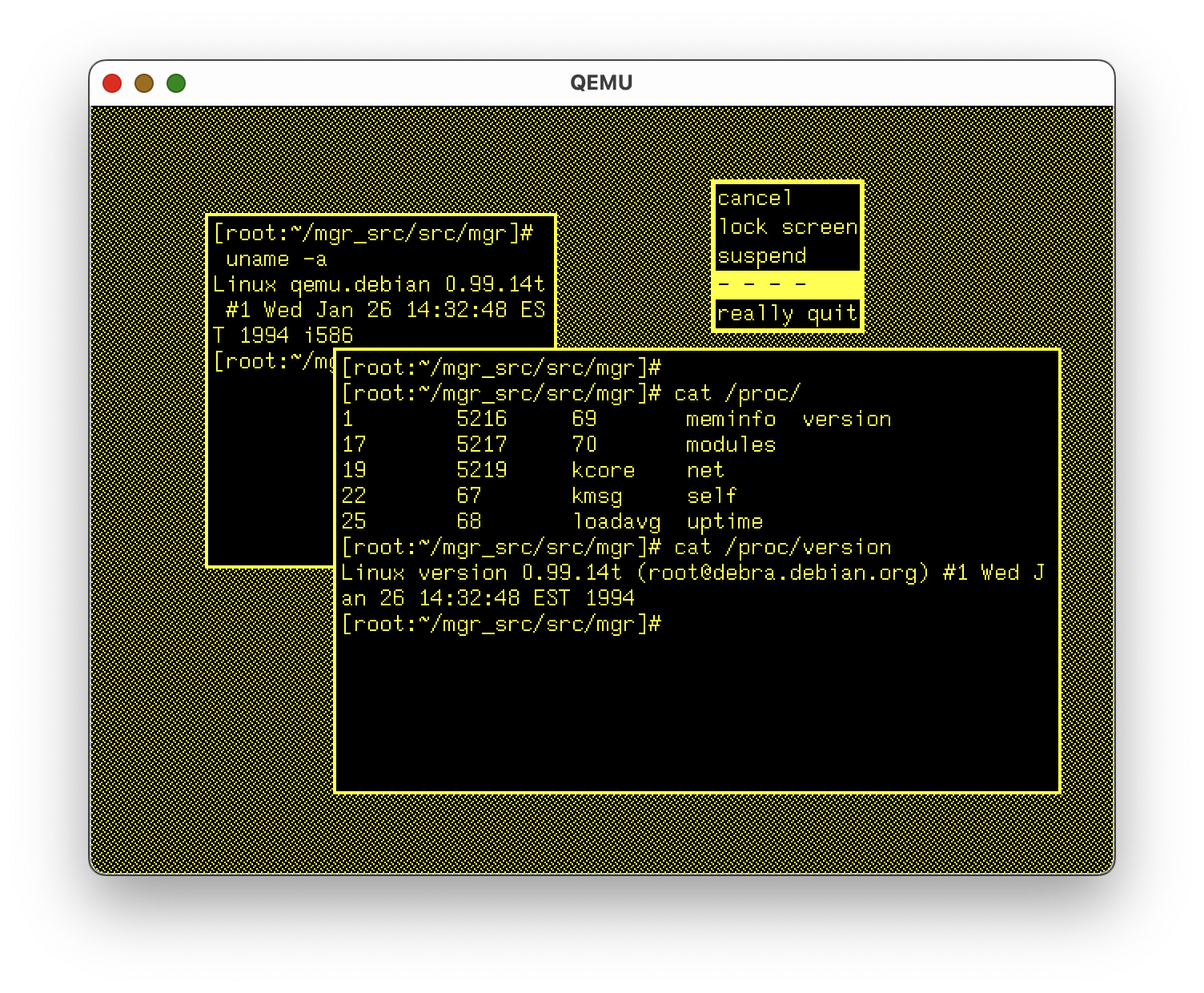This screenshot has height=993, width=1204.
Task: Click kmsg in the proc listing
Action: pyautogui.click(x=596, y=496)
